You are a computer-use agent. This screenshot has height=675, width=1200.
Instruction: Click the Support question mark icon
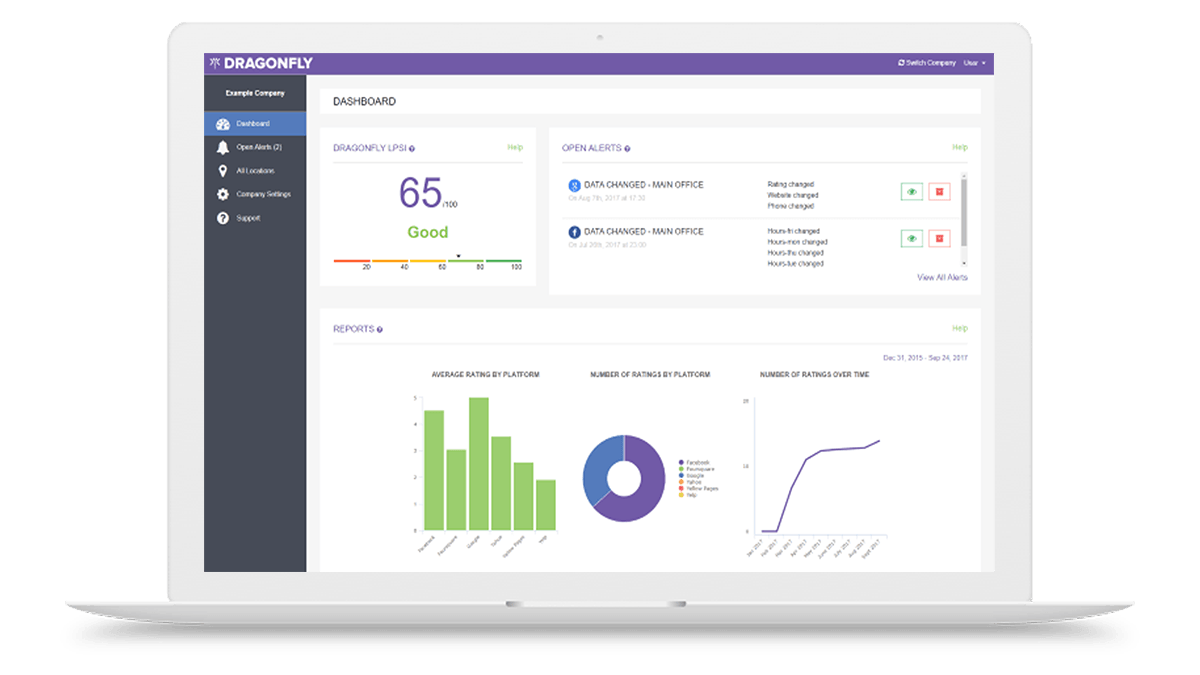coord(222,218)
